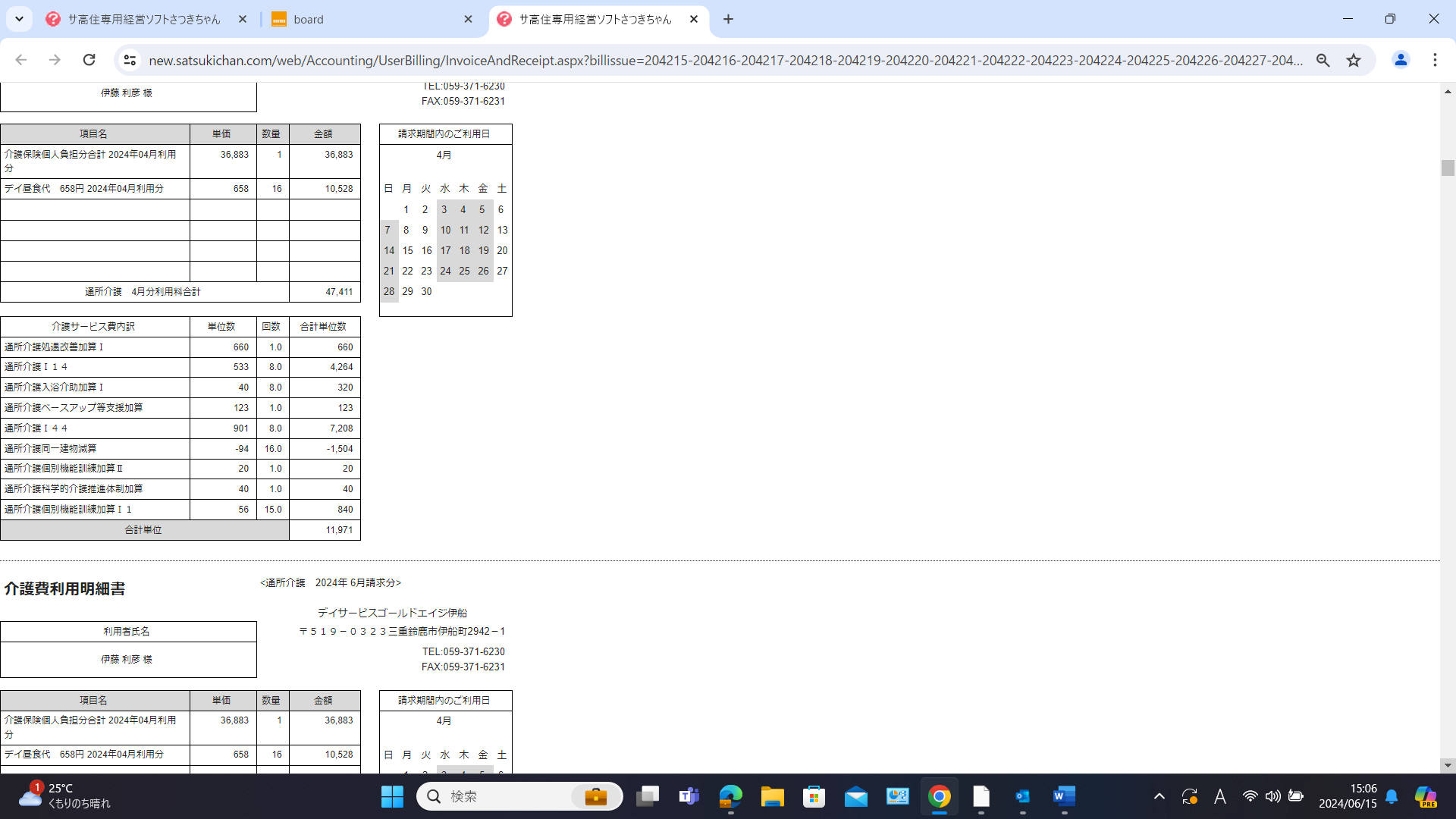Open new browser tab
This screenshot has width=1456, height=819.
[728, 19]
